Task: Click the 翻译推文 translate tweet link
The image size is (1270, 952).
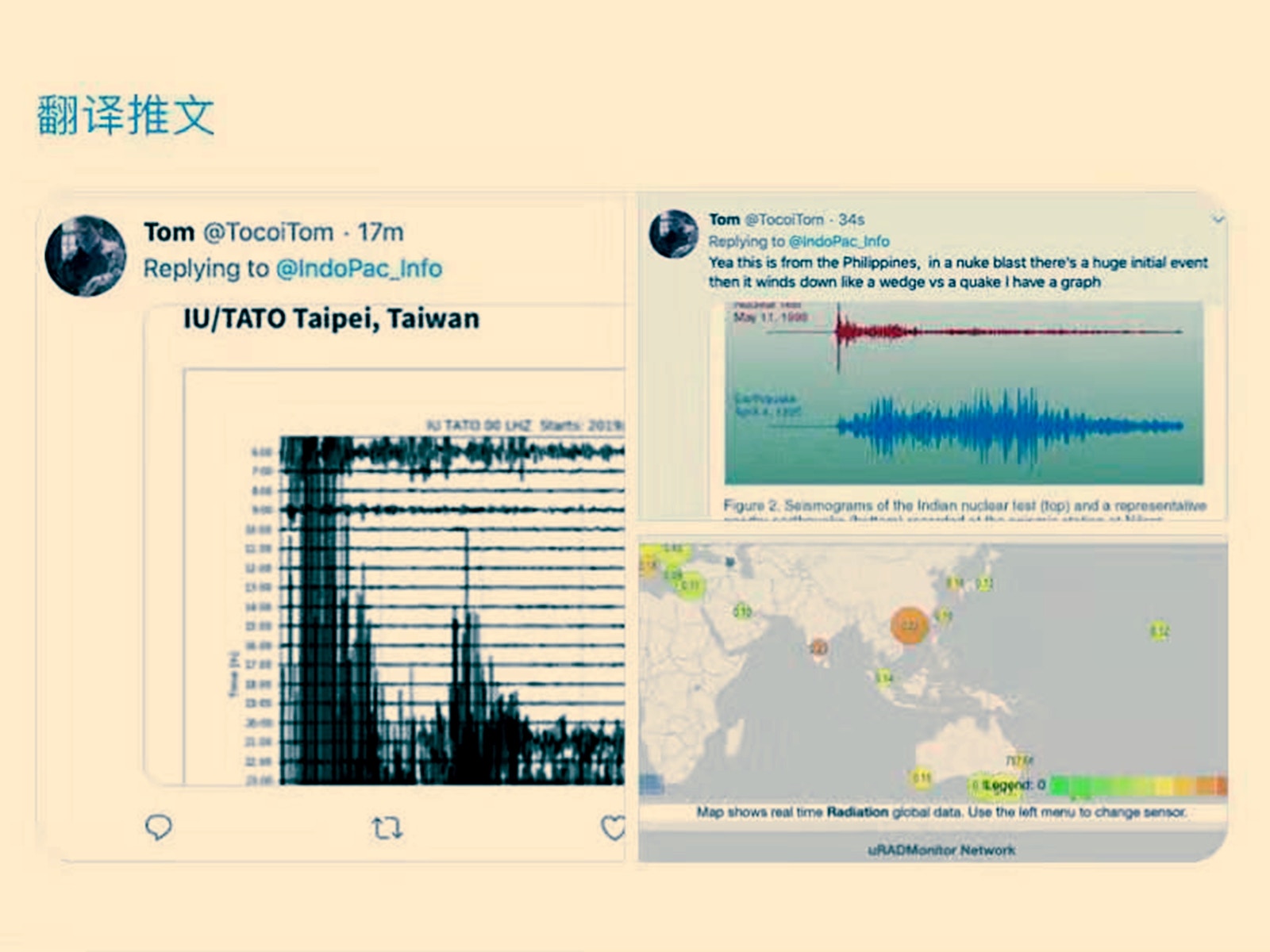Action: tap(125, 115)
